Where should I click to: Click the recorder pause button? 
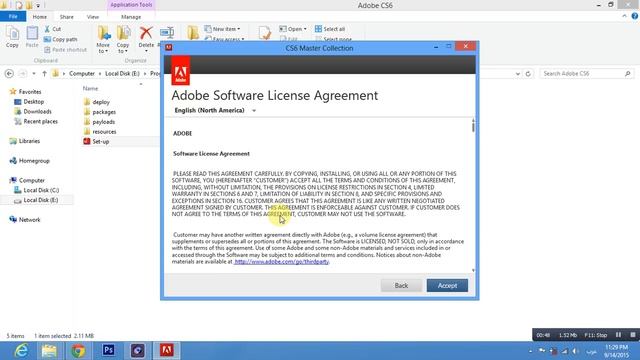click(x=618, y=335)
